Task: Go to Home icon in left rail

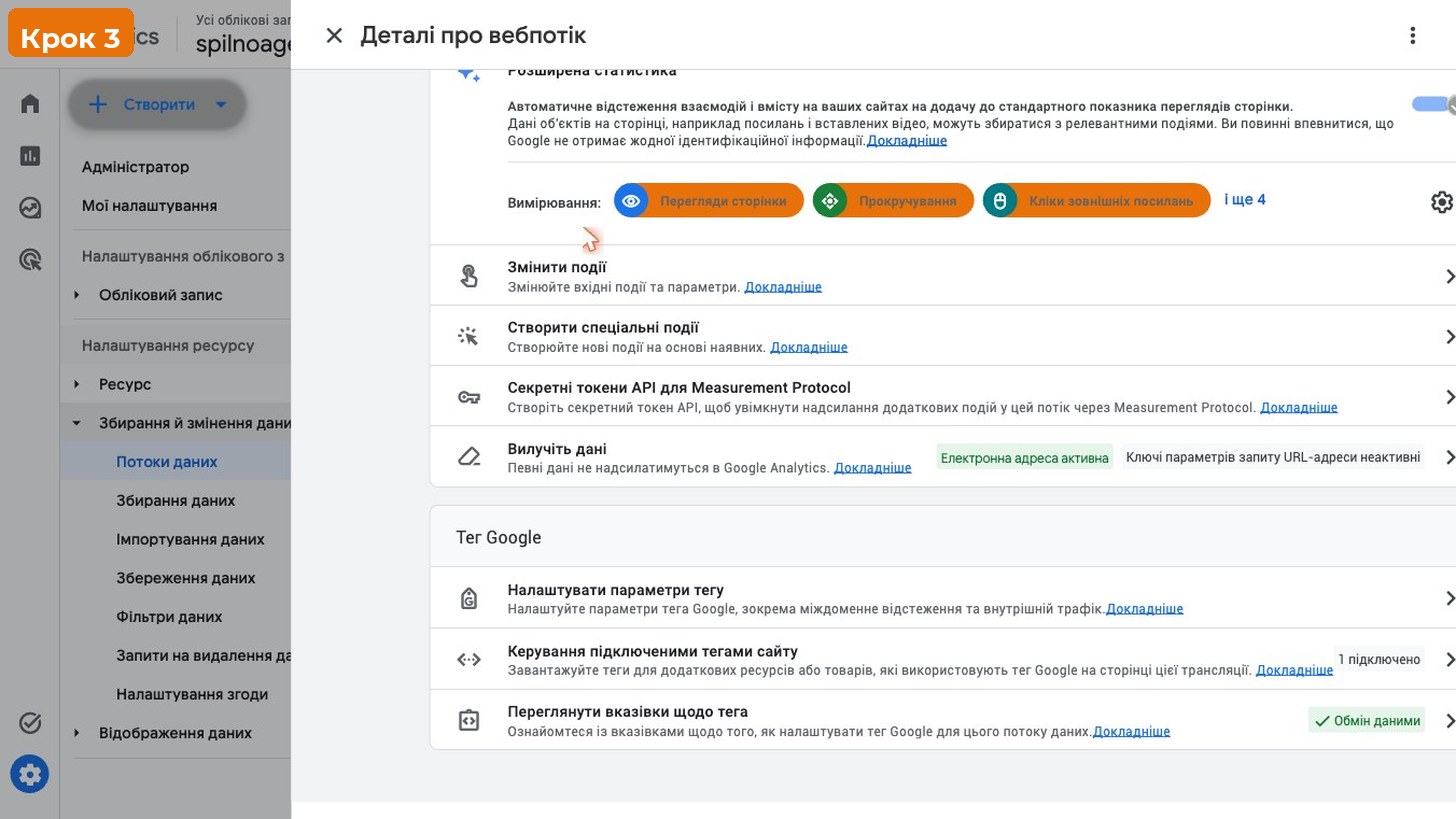Action: [30, 104]
